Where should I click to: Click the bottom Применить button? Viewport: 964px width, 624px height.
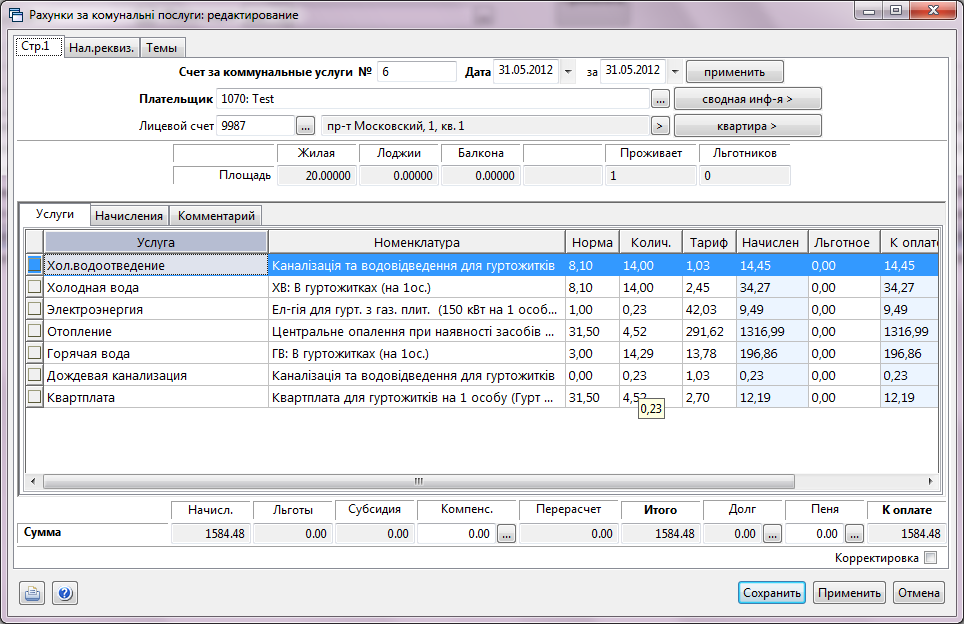pyautogui.click(x=849, y=593)
